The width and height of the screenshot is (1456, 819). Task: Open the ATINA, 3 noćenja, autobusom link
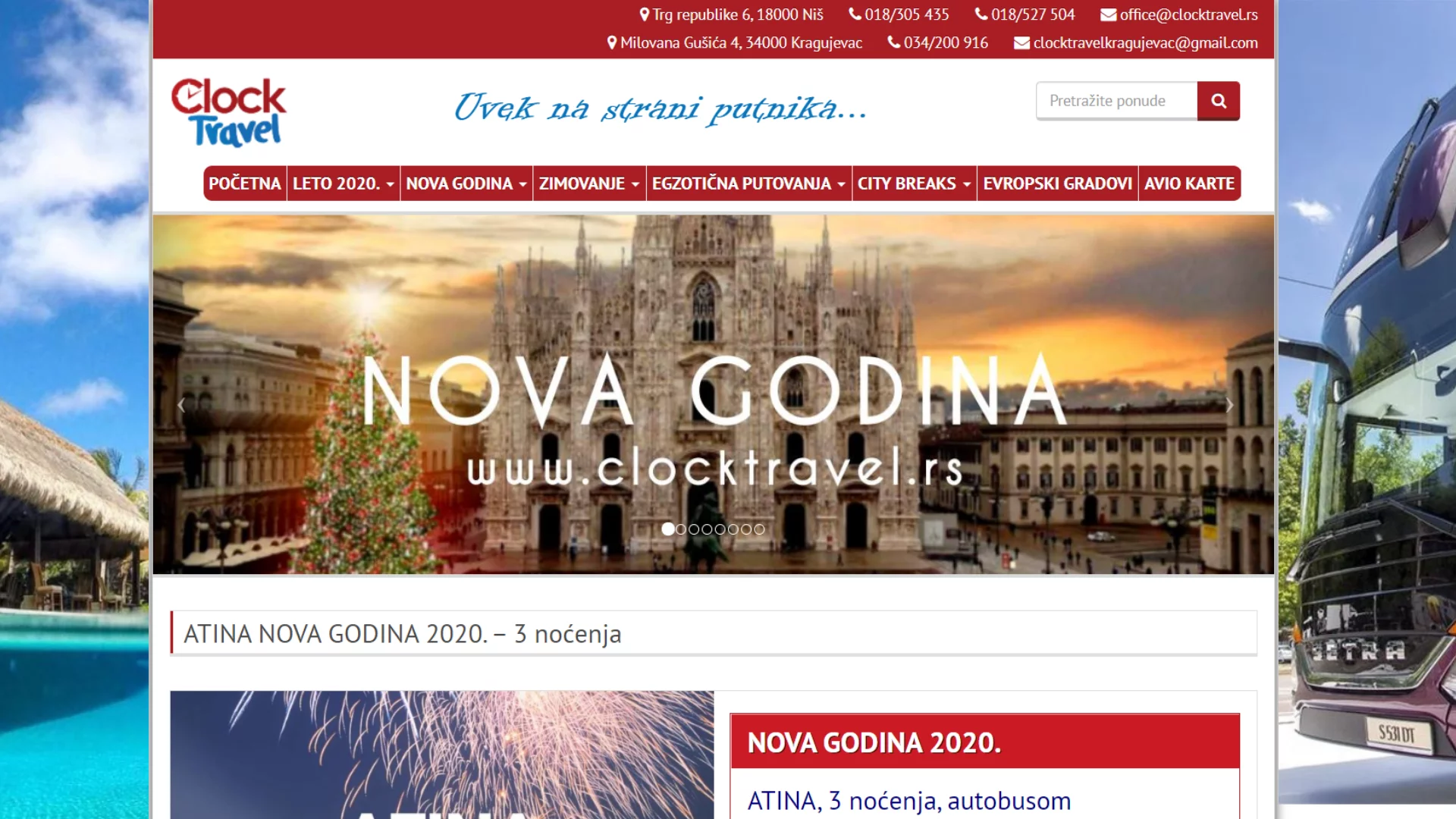(909, 801)
